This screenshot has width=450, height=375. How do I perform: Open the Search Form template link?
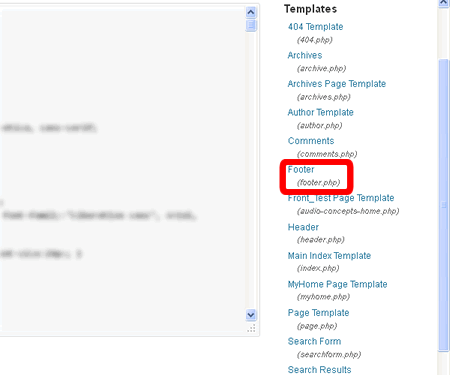314,341
